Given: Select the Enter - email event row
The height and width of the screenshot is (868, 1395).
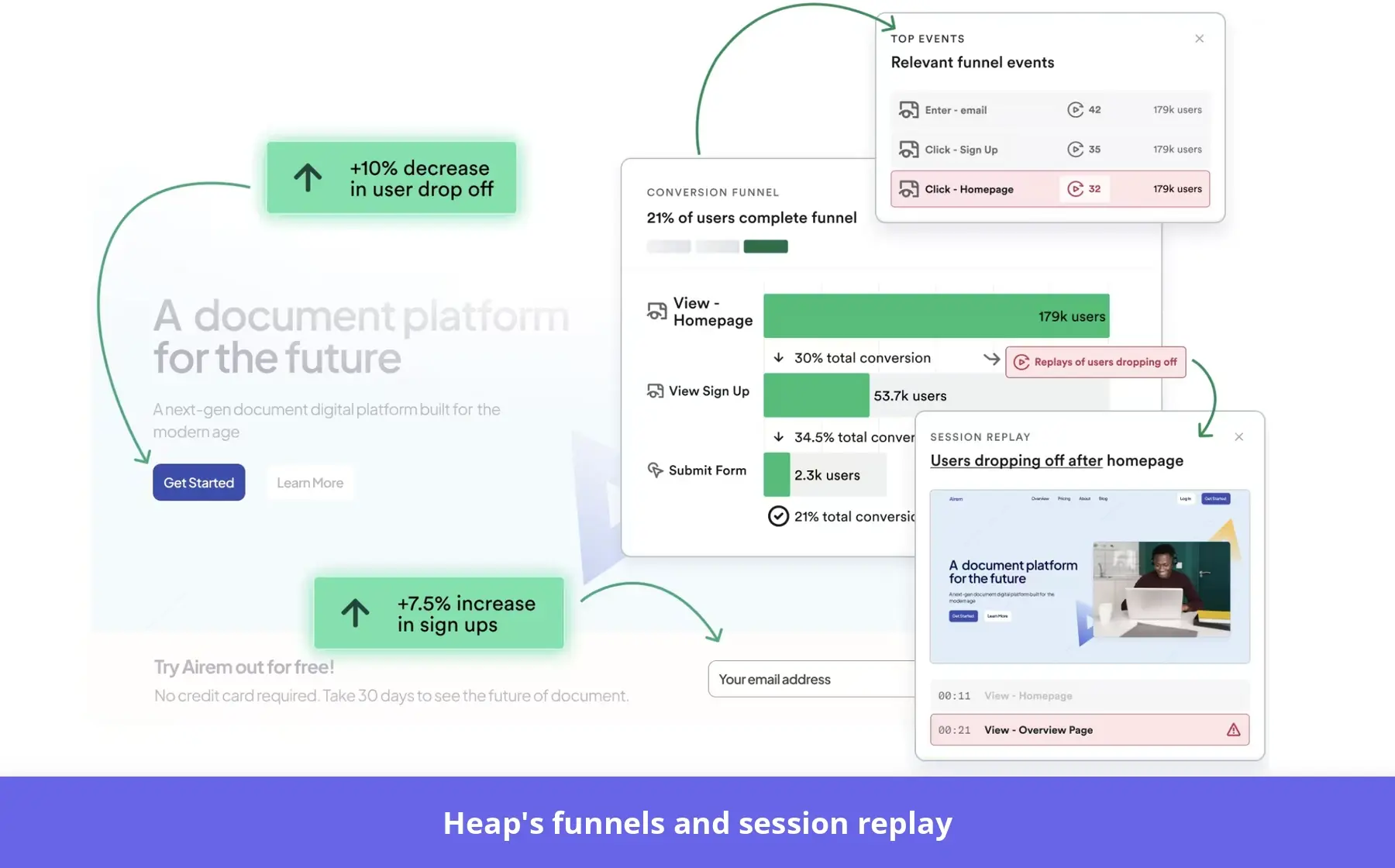Looking at the screenshot, I should pos(1050,109).
